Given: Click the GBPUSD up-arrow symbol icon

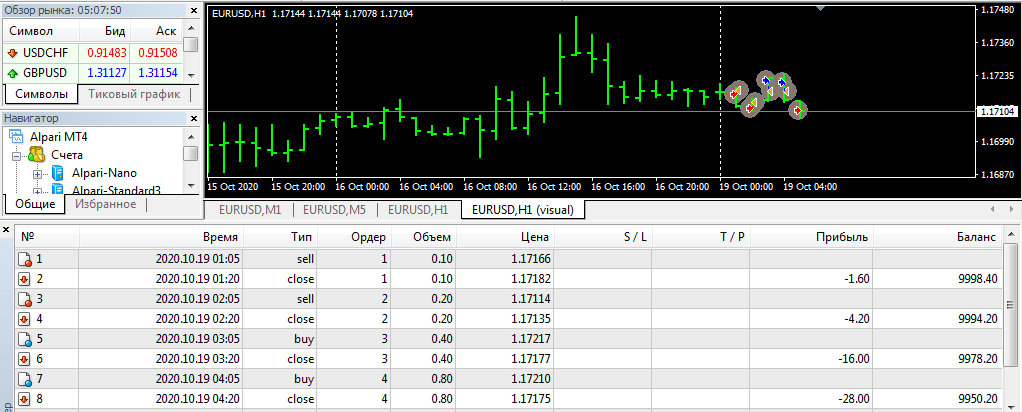Looking at the screenshot, I should coord(13,73).
